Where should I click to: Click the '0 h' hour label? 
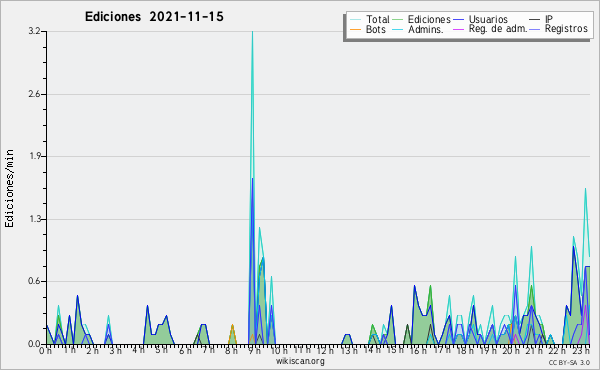pyautogui.click(x=46, y=350)
